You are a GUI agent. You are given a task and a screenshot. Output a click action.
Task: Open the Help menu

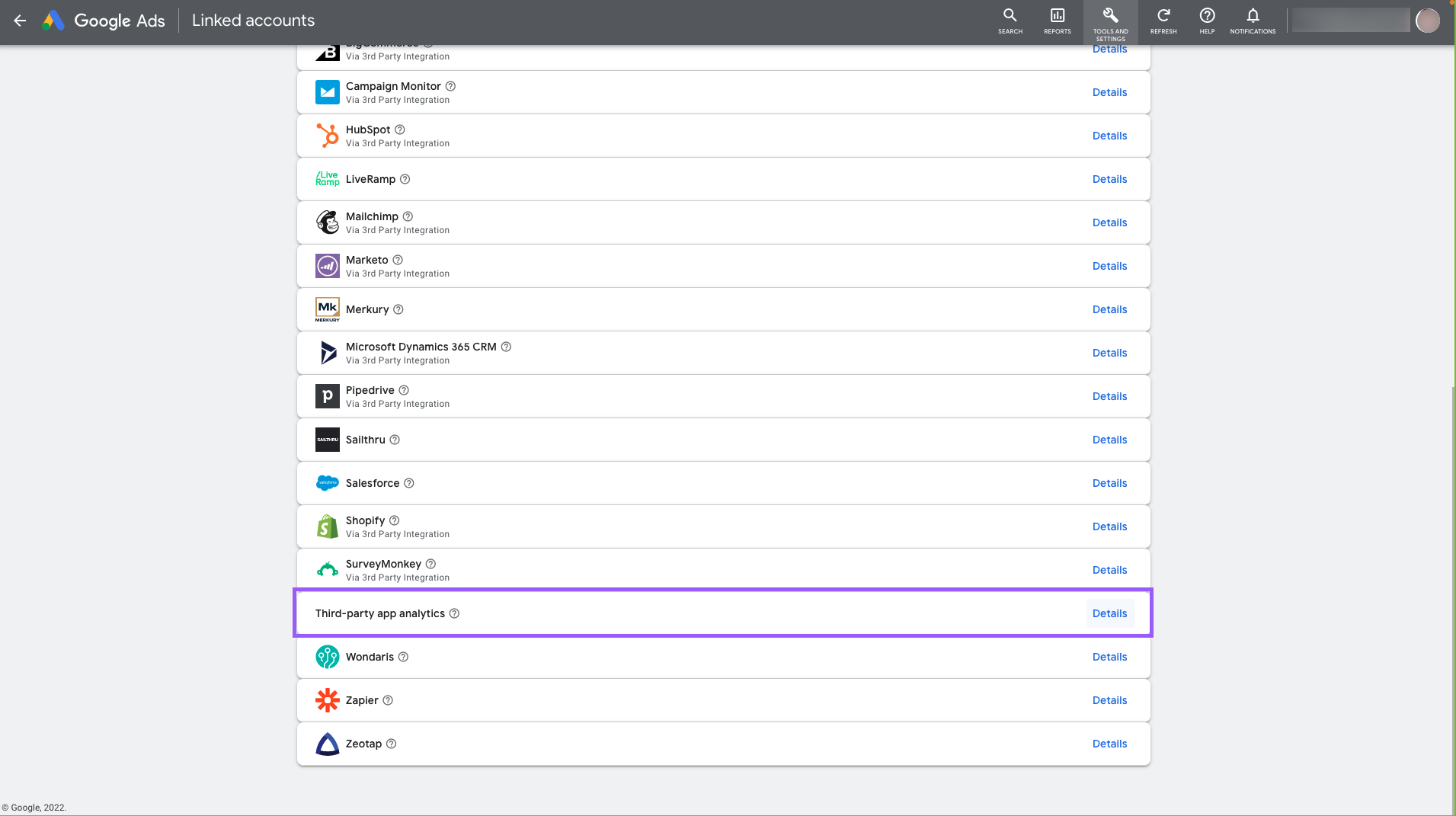1207,21
